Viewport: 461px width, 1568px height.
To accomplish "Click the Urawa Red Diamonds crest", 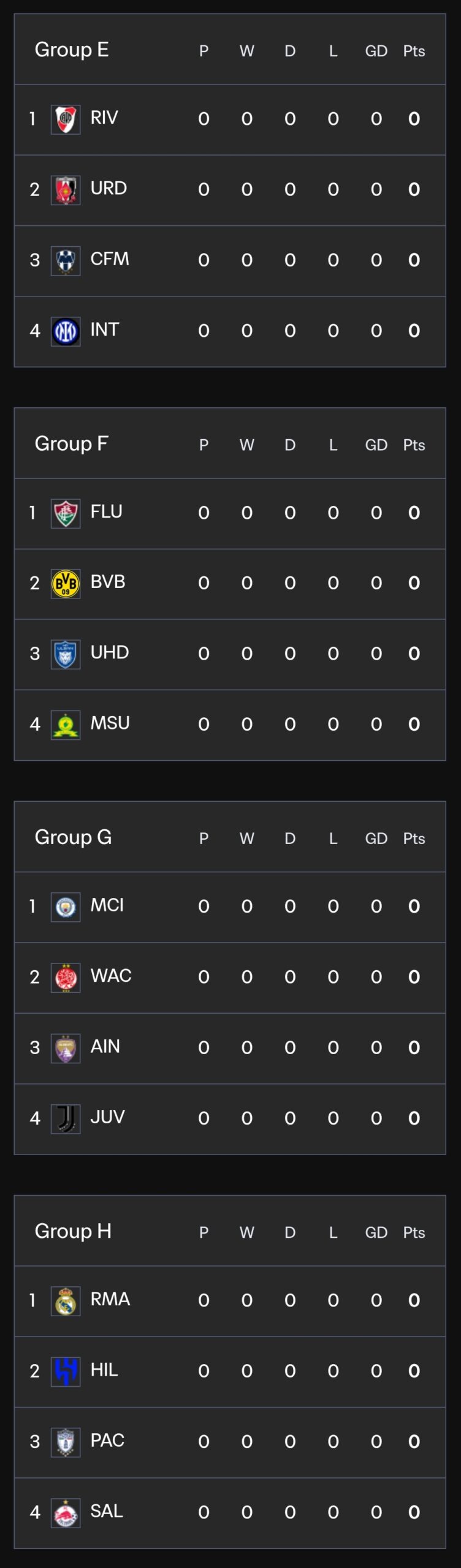I will tap(66, 190).
